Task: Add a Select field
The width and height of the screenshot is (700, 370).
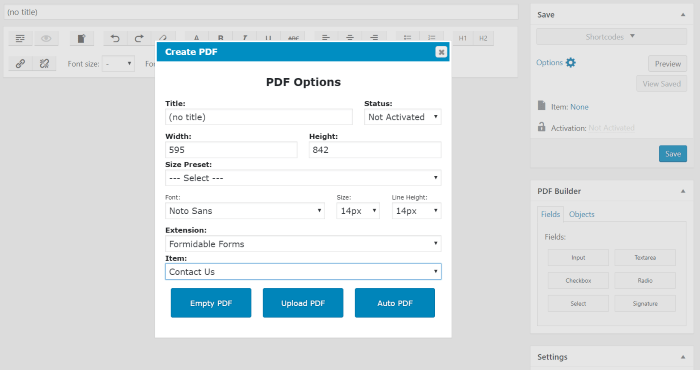Action: coord(578,303)
